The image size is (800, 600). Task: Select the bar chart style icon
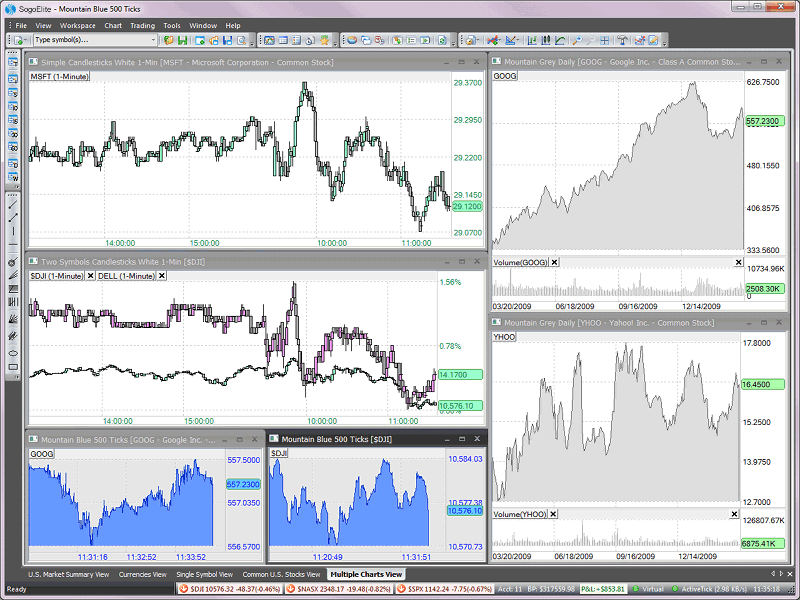532,40
